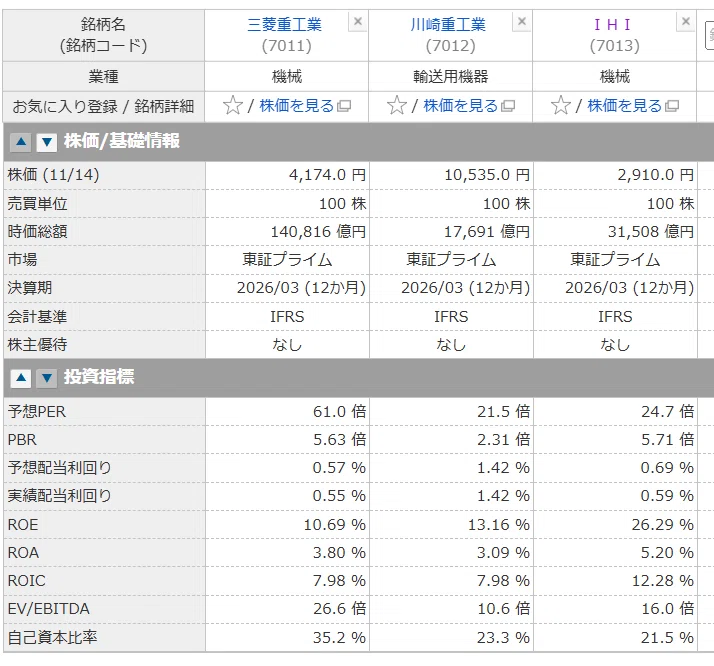Select the PBR row label

pyautogui.click(x=22, y=440)
